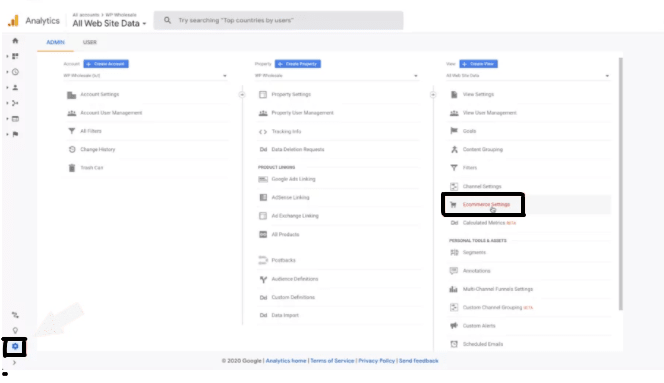The height and width of the screenshot is (383, 664).
Task: Open Customization dashboards sidebar icon
Action: tap(15, 56)
